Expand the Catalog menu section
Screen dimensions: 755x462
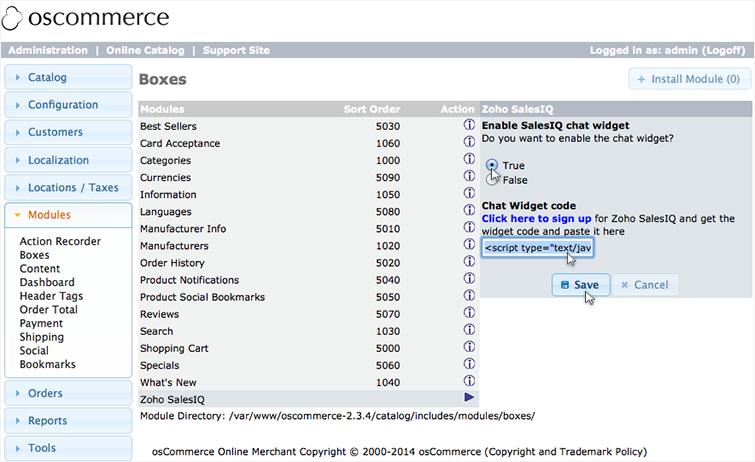pyautogui.click(x=68, y=77)
